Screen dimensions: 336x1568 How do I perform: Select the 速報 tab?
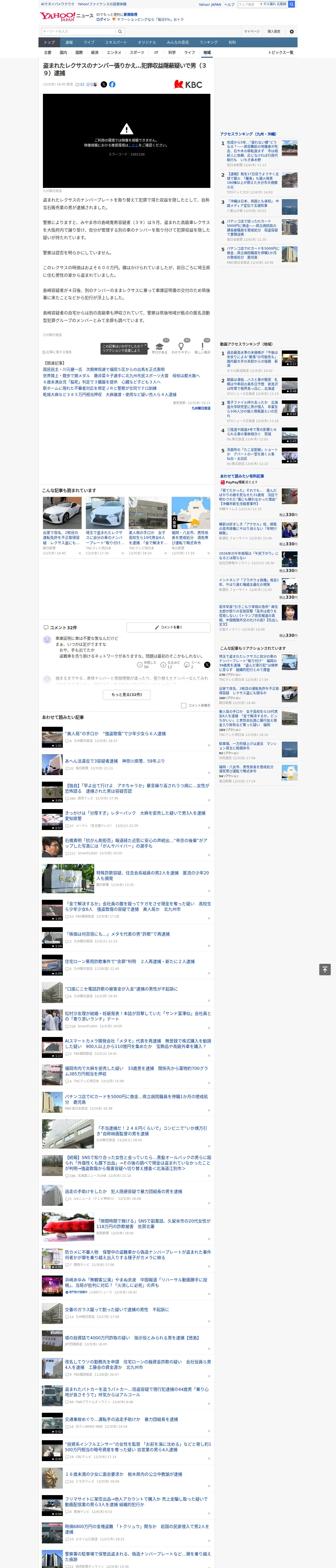(69, 43)
